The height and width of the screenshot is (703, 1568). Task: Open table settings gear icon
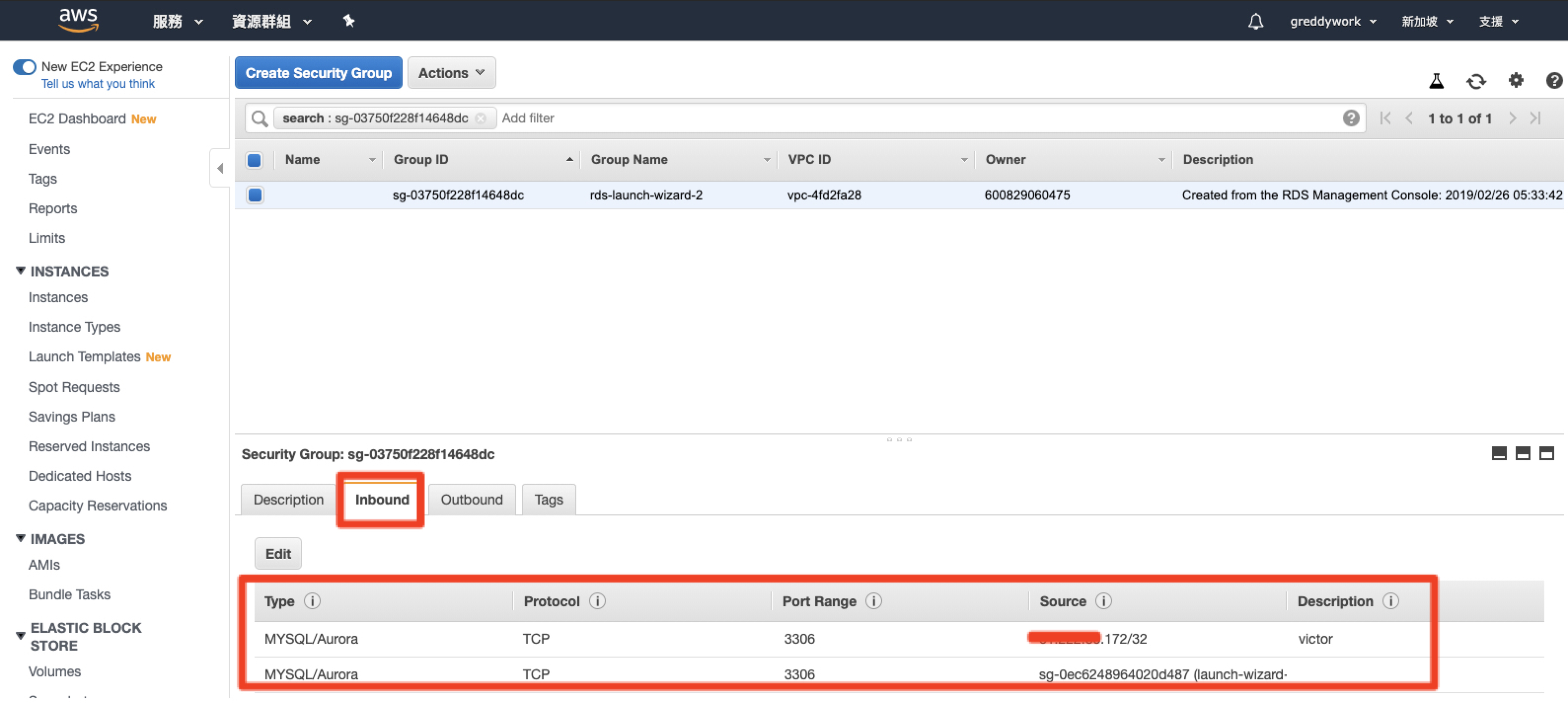tap(1516, 80)
